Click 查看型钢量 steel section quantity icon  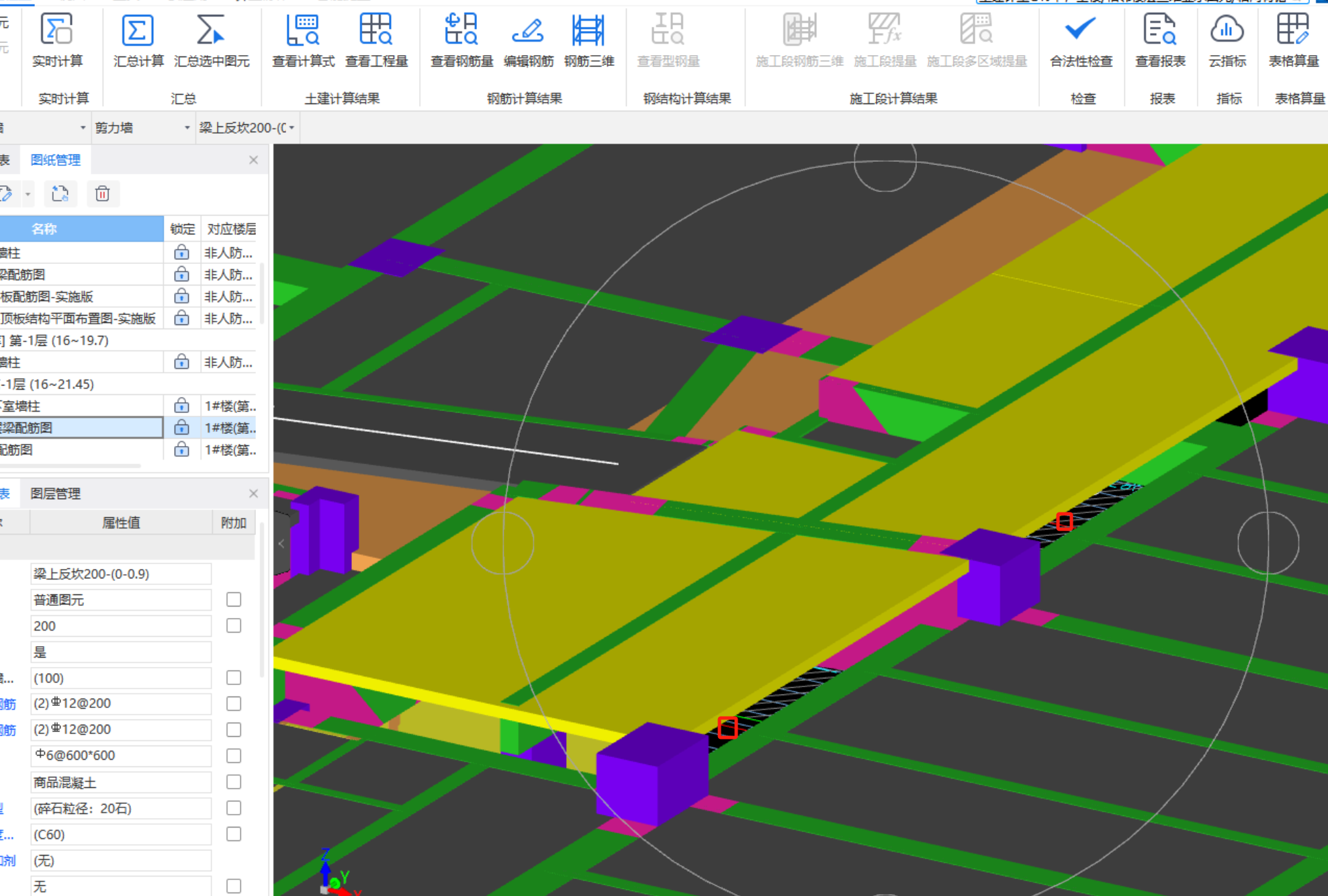[668, 41]
